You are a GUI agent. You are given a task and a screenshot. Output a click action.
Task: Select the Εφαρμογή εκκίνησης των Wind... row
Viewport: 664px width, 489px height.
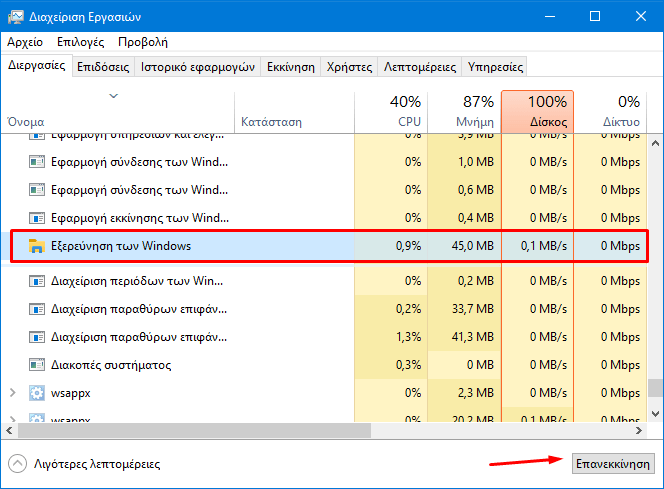click(x=324, y=218)
